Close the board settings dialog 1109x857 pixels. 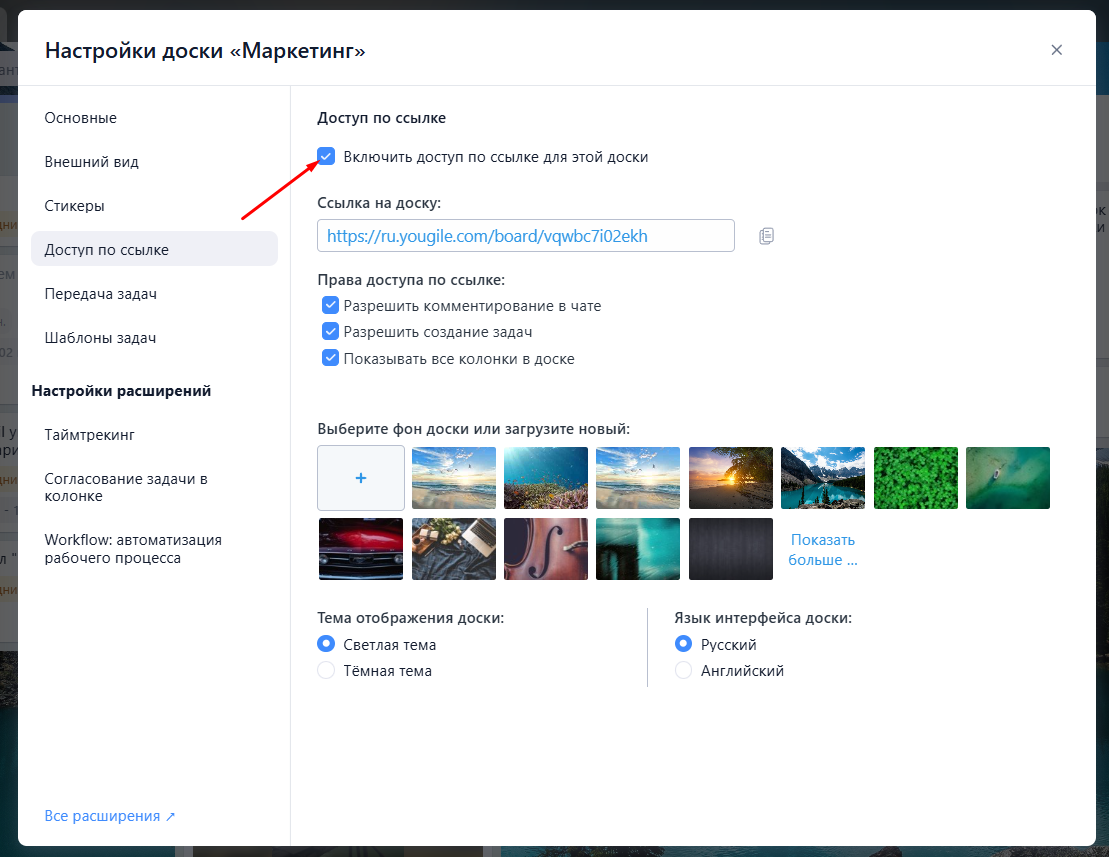tap(1057, 49)
